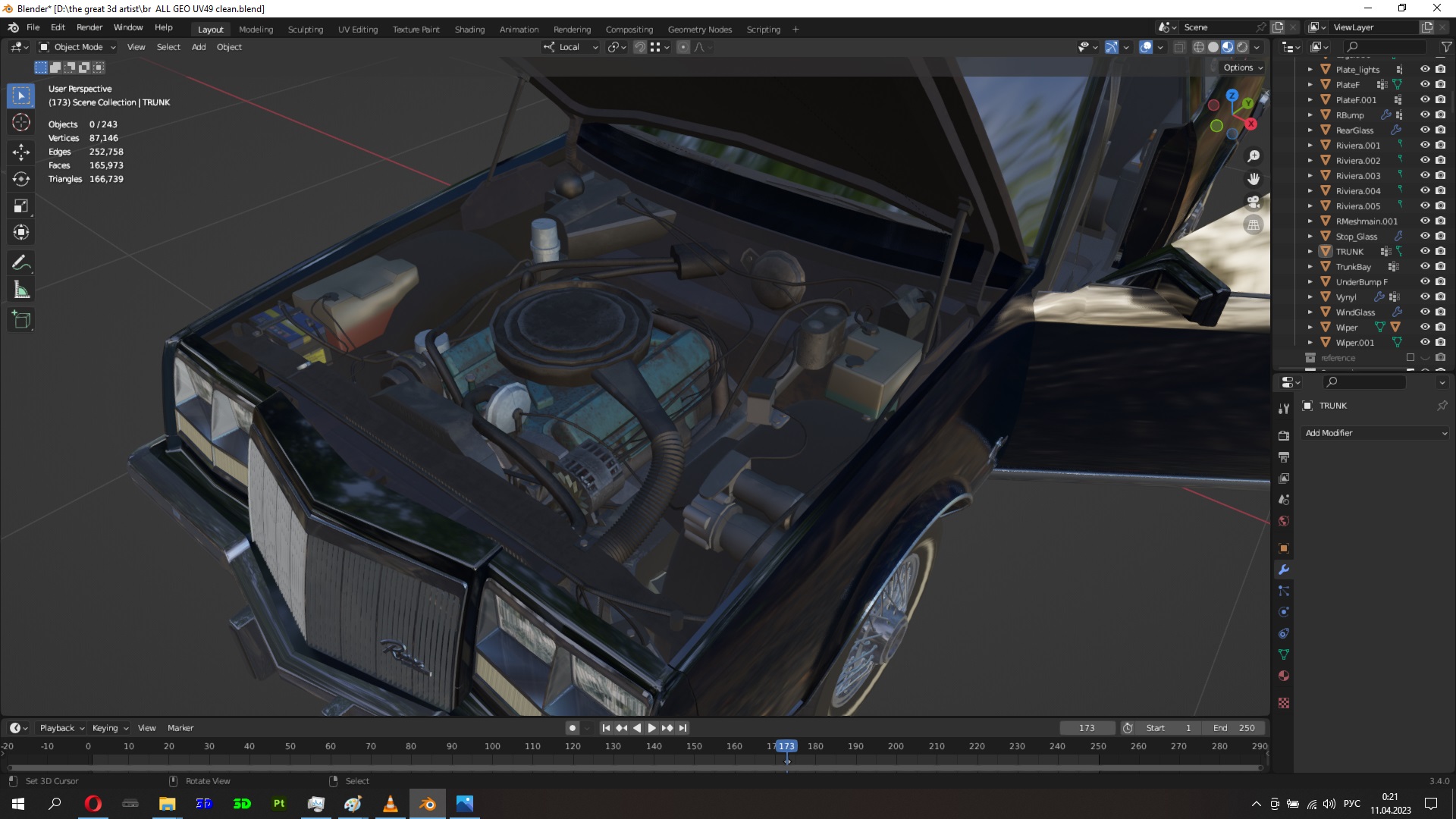Expand the Add Modifier dropdown

1375,433
